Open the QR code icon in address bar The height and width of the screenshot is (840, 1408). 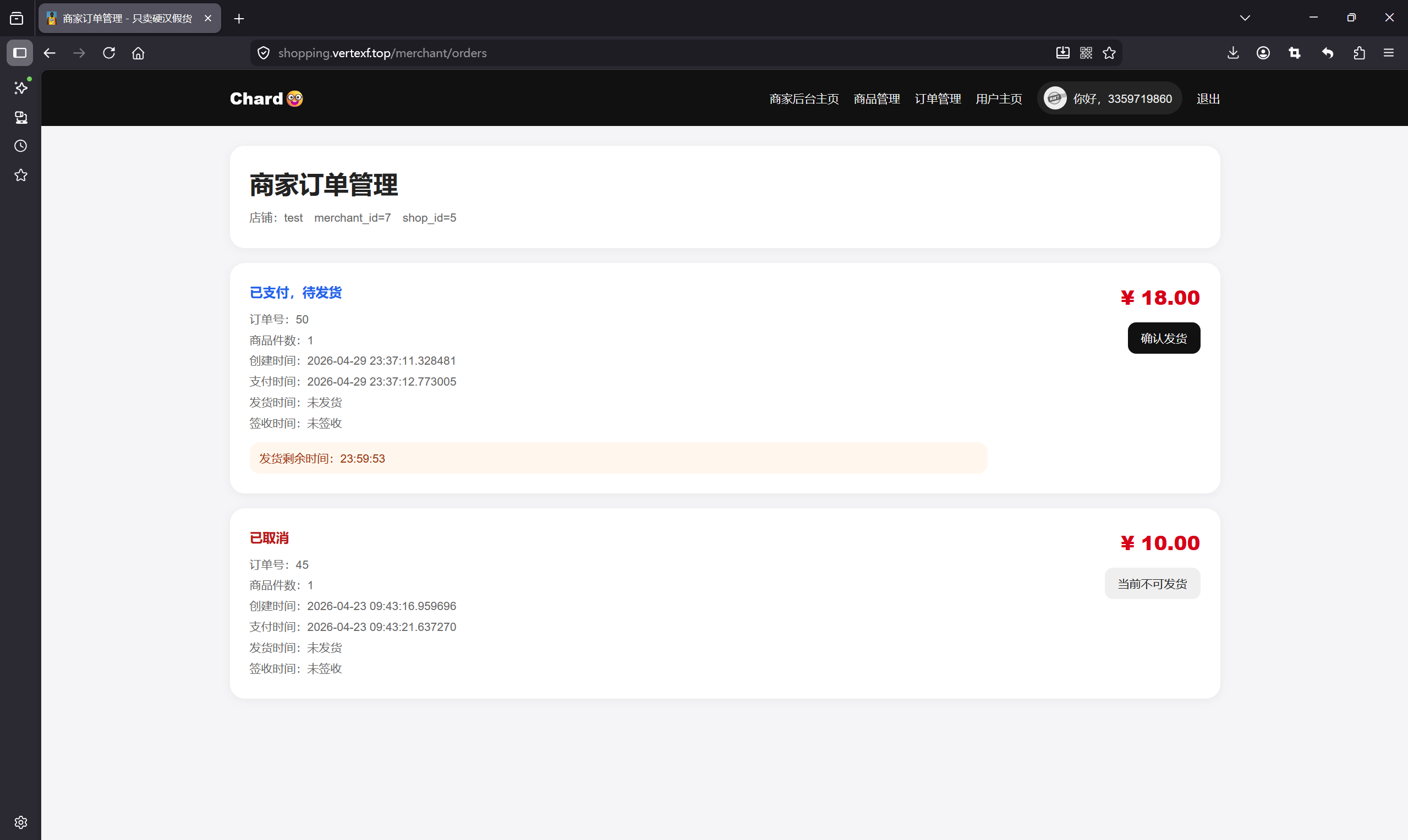point(1086,53)
